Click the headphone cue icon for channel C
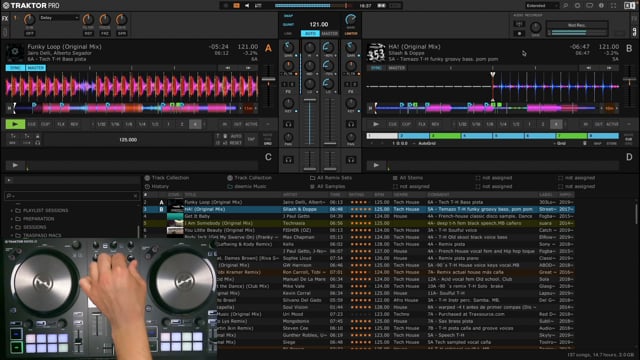Image resolution: width=640 pixels, height=360 pixels. (288, 160)
